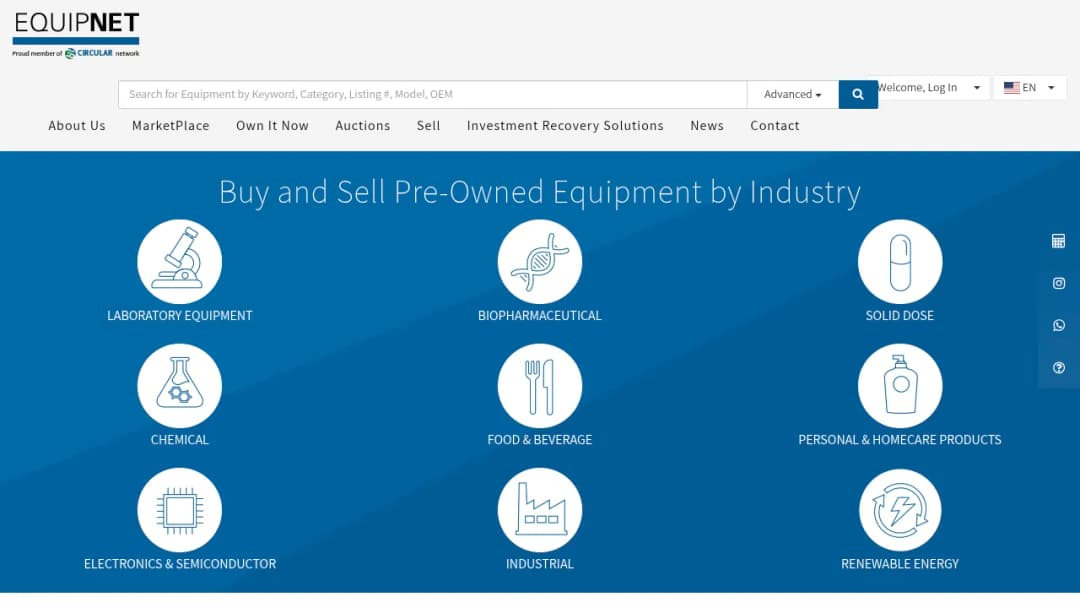Open the Auctions menu
Screen dimensions: 1080x608
point(363,125)
